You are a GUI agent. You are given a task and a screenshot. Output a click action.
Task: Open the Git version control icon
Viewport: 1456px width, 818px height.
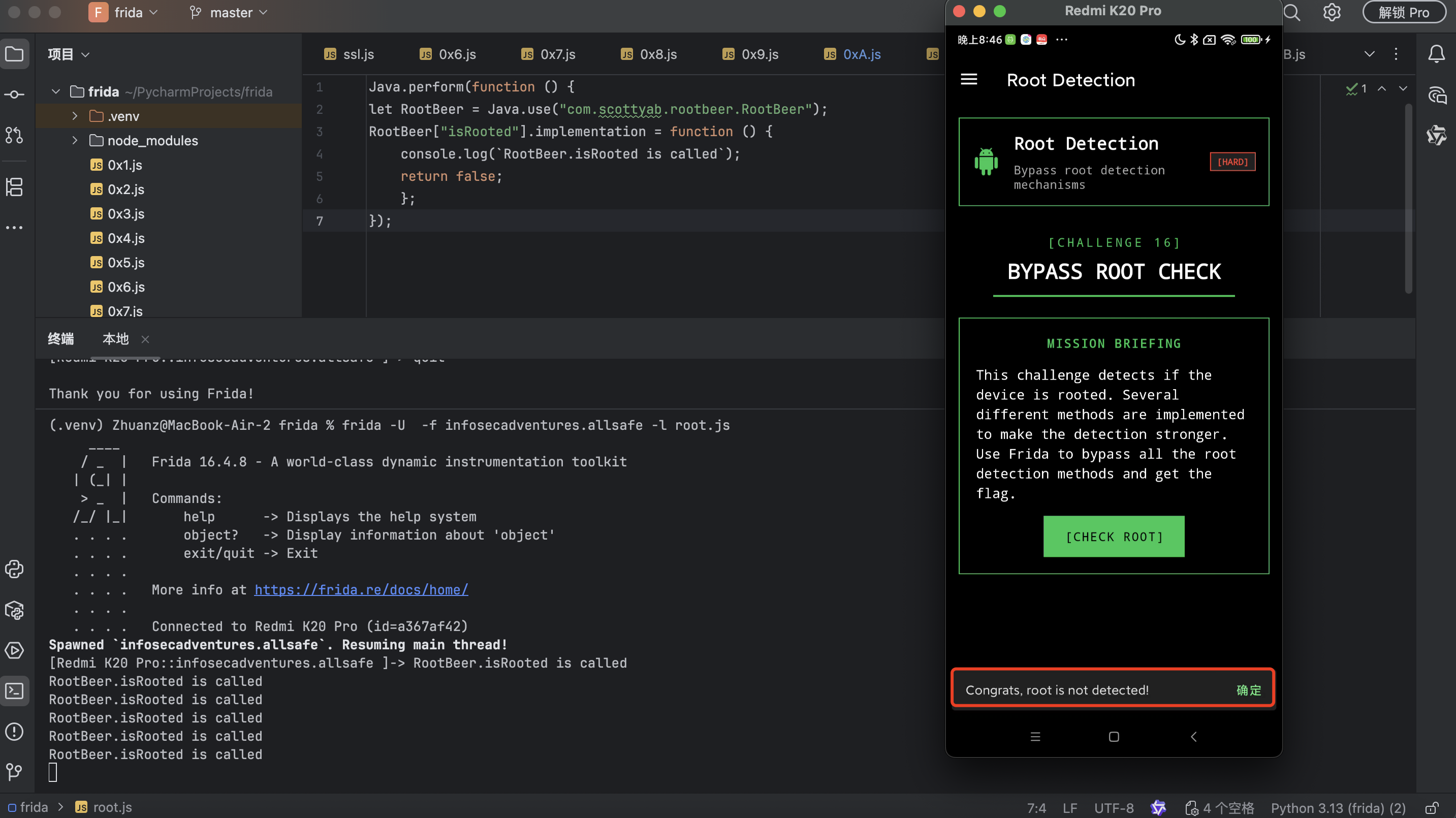coord(14,772)
